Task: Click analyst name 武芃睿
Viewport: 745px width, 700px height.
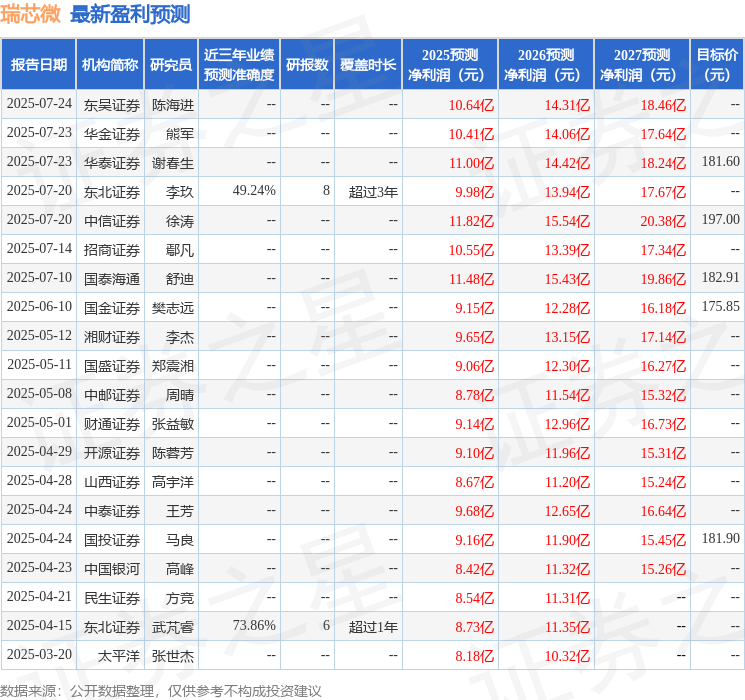Action: click(x=173, y=627)
